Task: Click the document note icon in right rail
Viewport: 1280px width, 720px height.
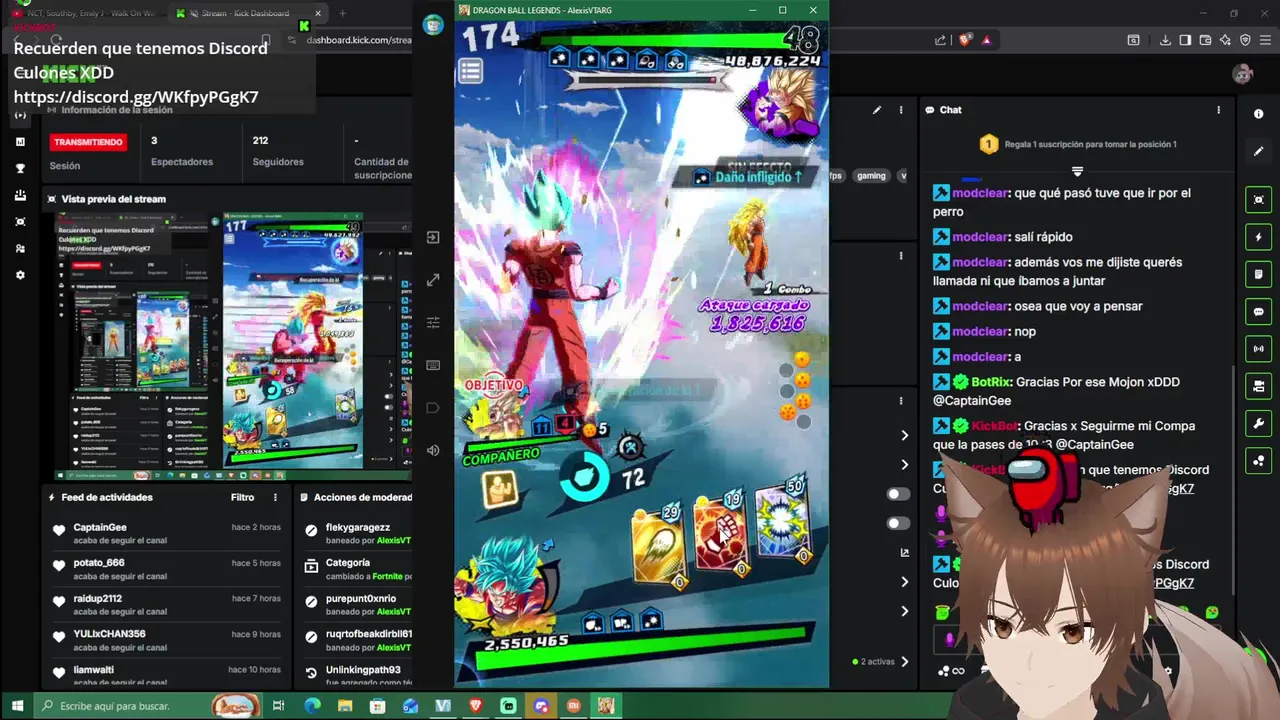Action: [1258, 274]
